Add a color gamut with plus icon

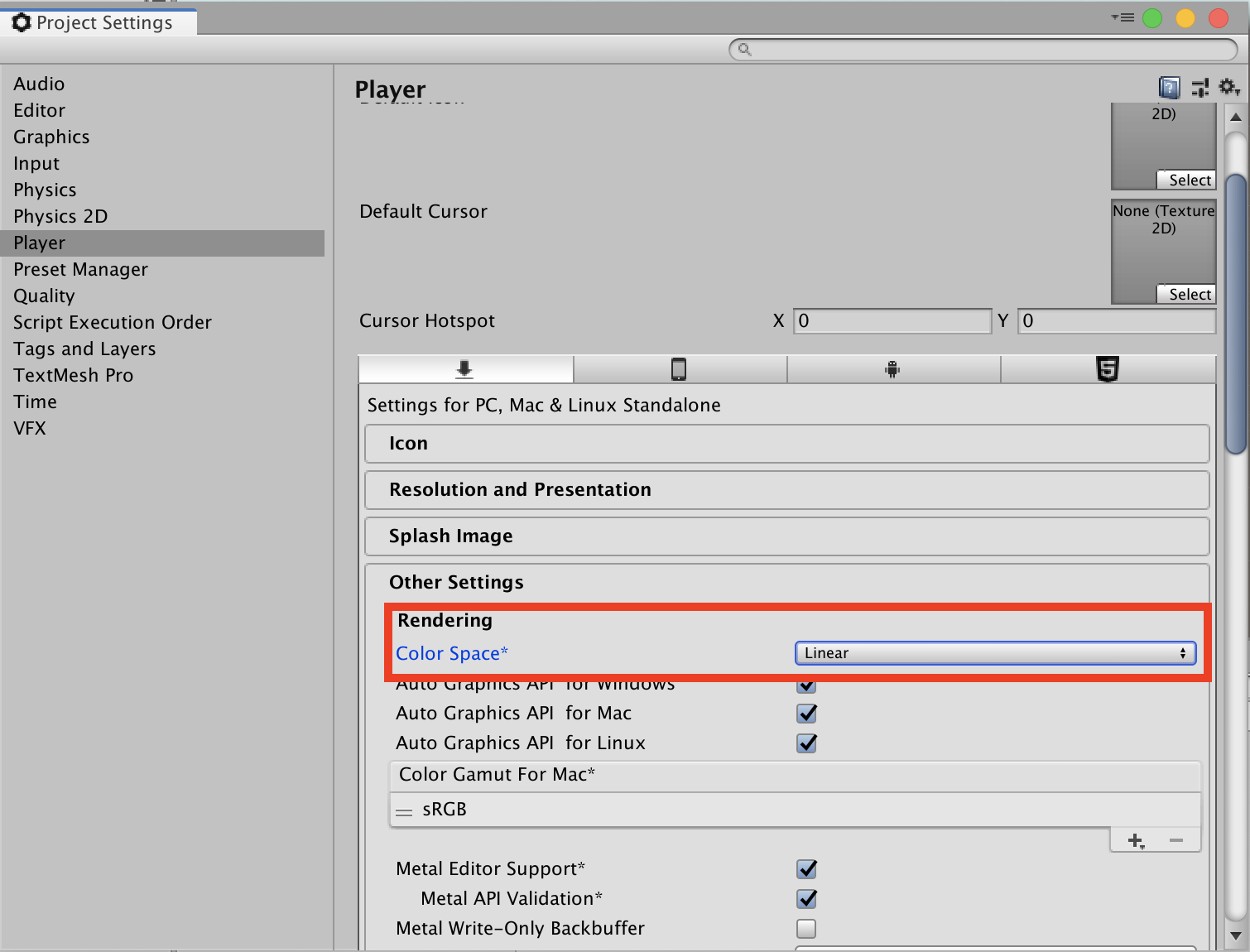click(1136, 841)
